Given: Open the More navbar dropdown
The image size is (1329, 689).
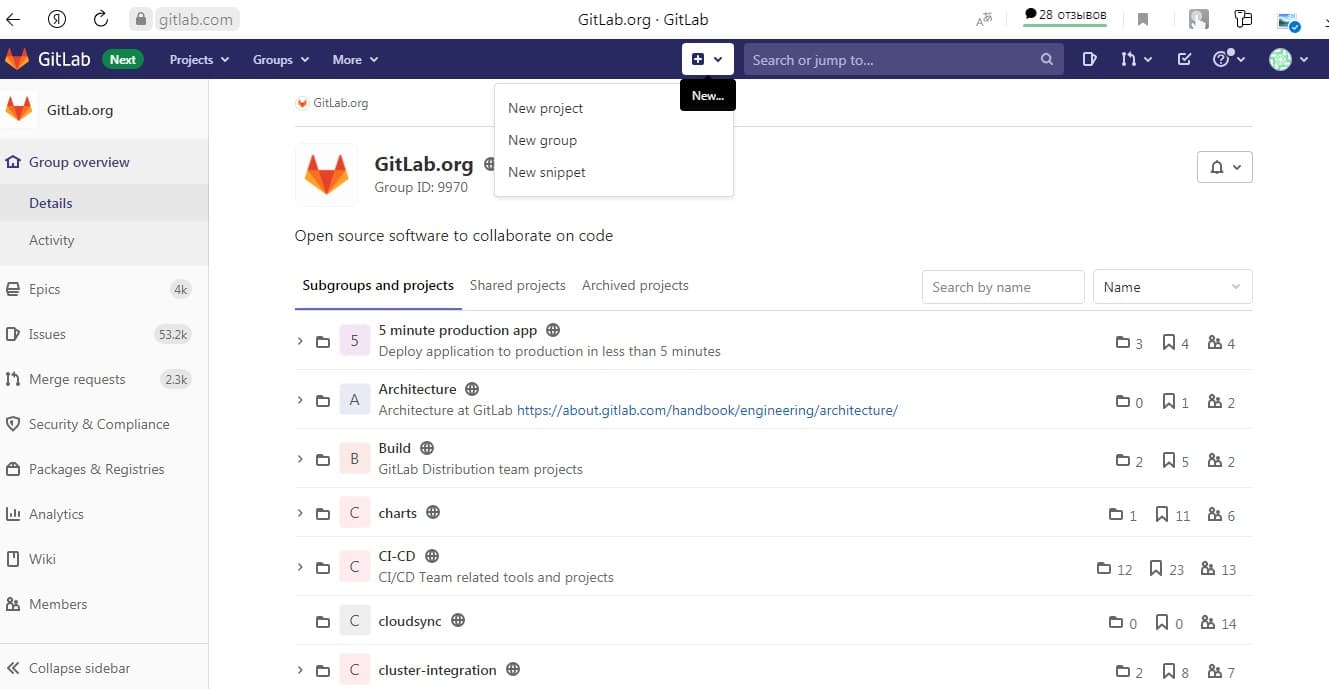Looking at the screenshot, I should pyautogui.click(x=355, y=60).
